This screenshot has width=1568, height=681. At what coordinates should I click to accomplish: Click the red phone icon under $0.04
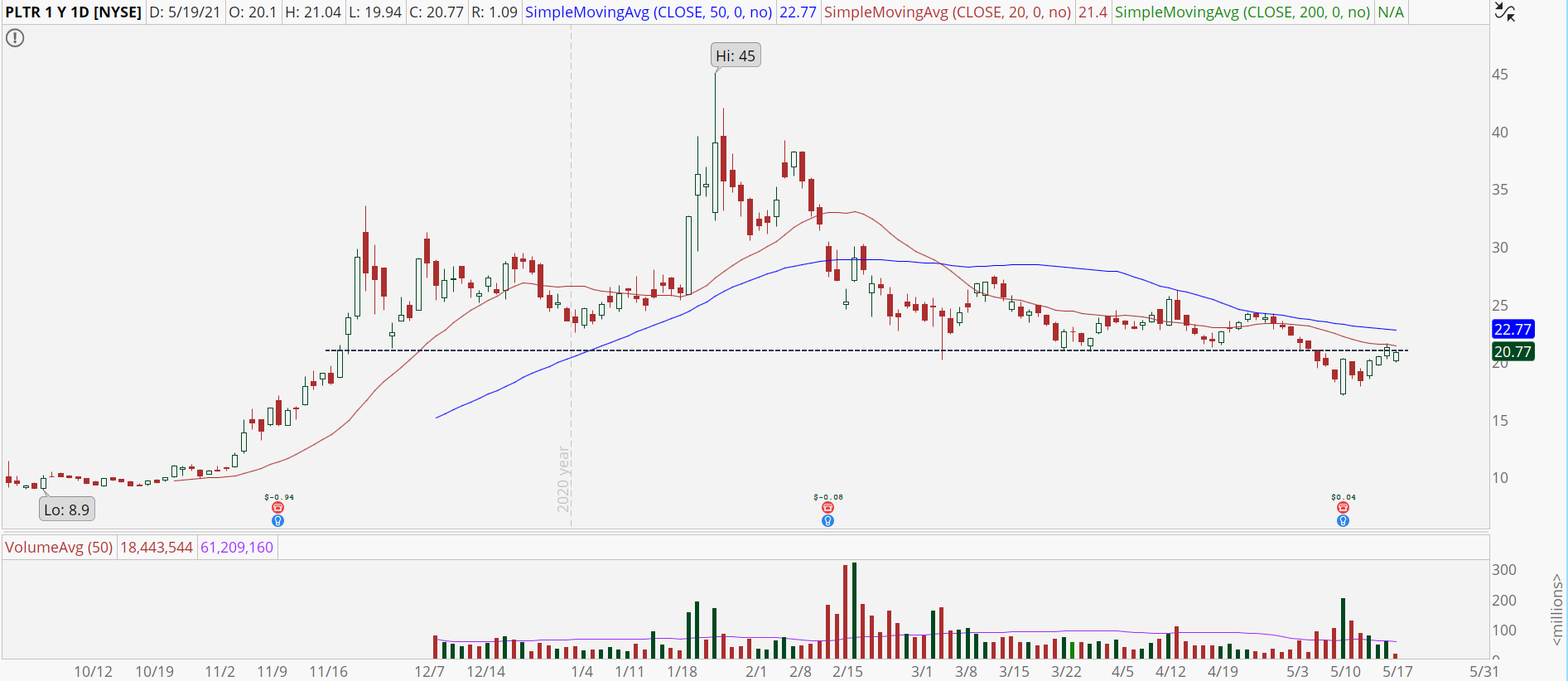point(1343,508)
